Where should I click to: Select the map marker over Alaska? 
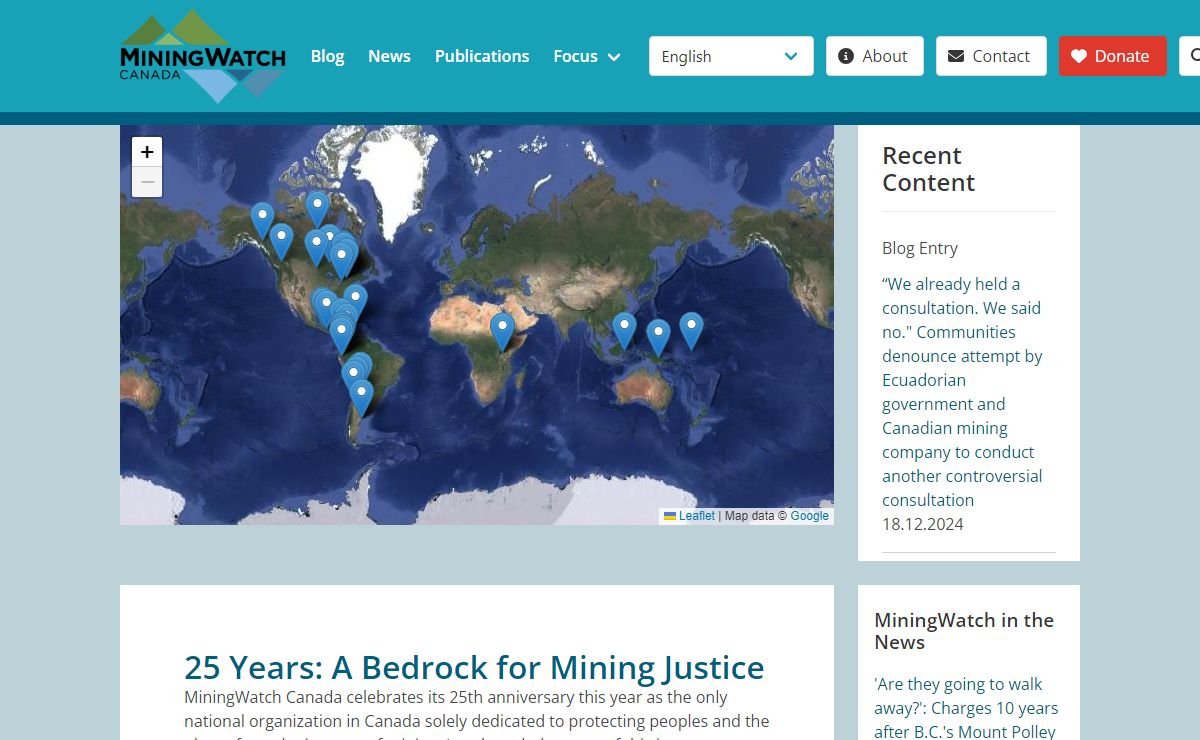pyautogui.click(x=262, y=220)
